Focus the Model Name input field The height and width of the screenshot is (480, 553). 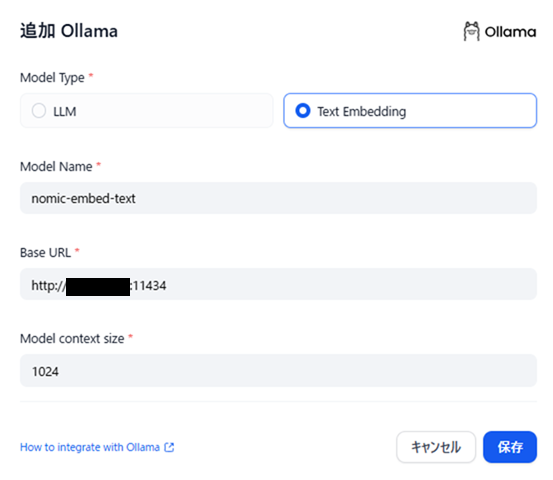click(278, 198)
